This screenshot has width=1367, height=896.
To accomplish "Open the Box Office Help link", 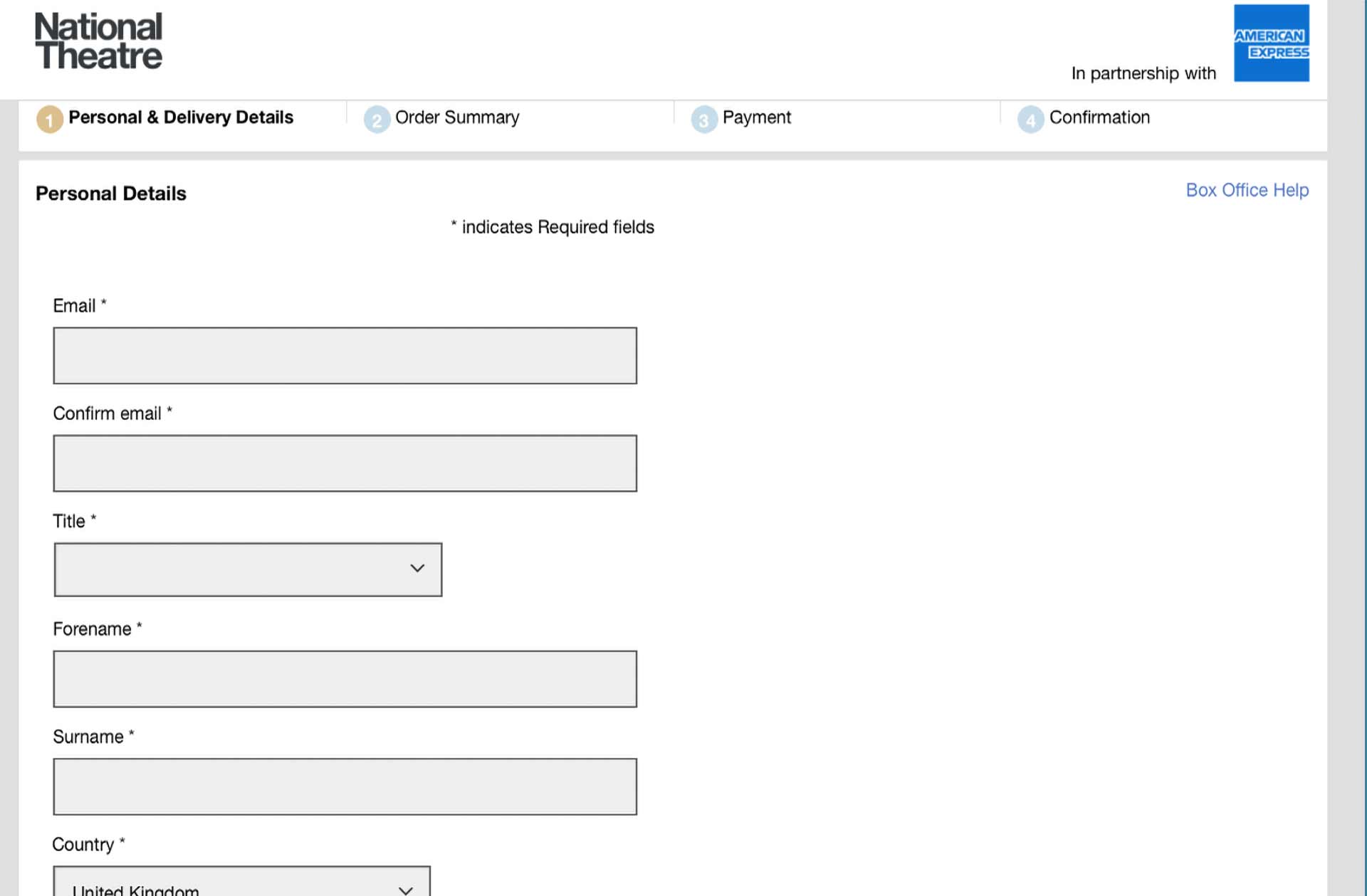I will [x=1247, y=190].
